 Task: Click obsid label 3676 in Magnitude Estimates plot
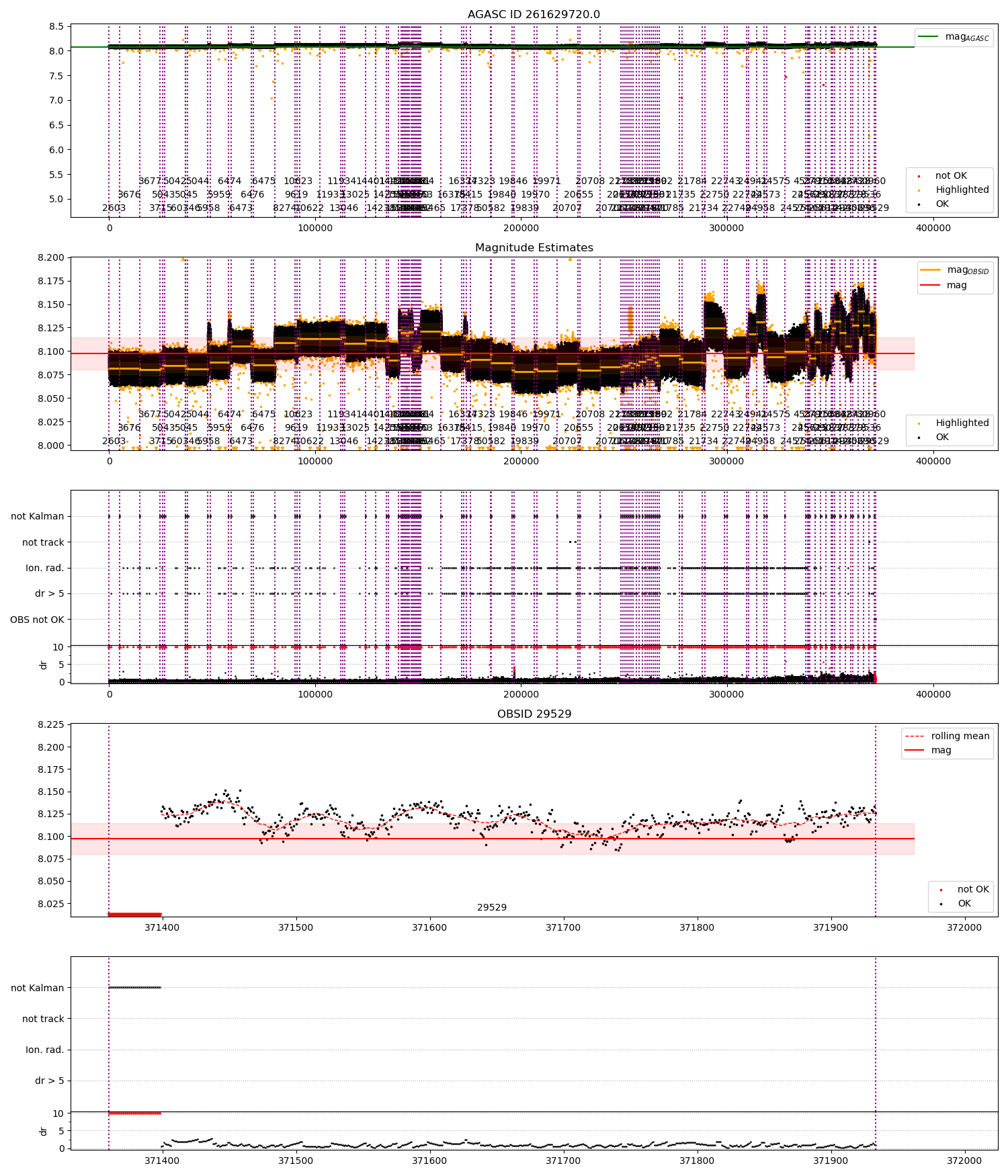129,427
